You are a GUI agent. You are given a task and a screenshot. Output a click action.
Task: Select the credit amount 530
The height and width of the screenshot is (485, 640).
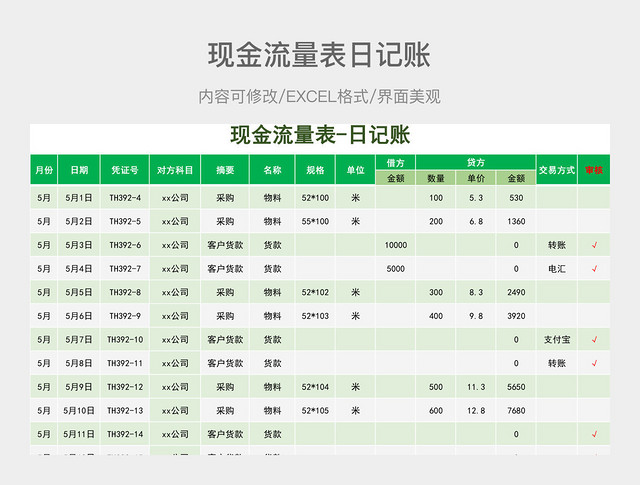pyautogui.click(x=516, y=198)
